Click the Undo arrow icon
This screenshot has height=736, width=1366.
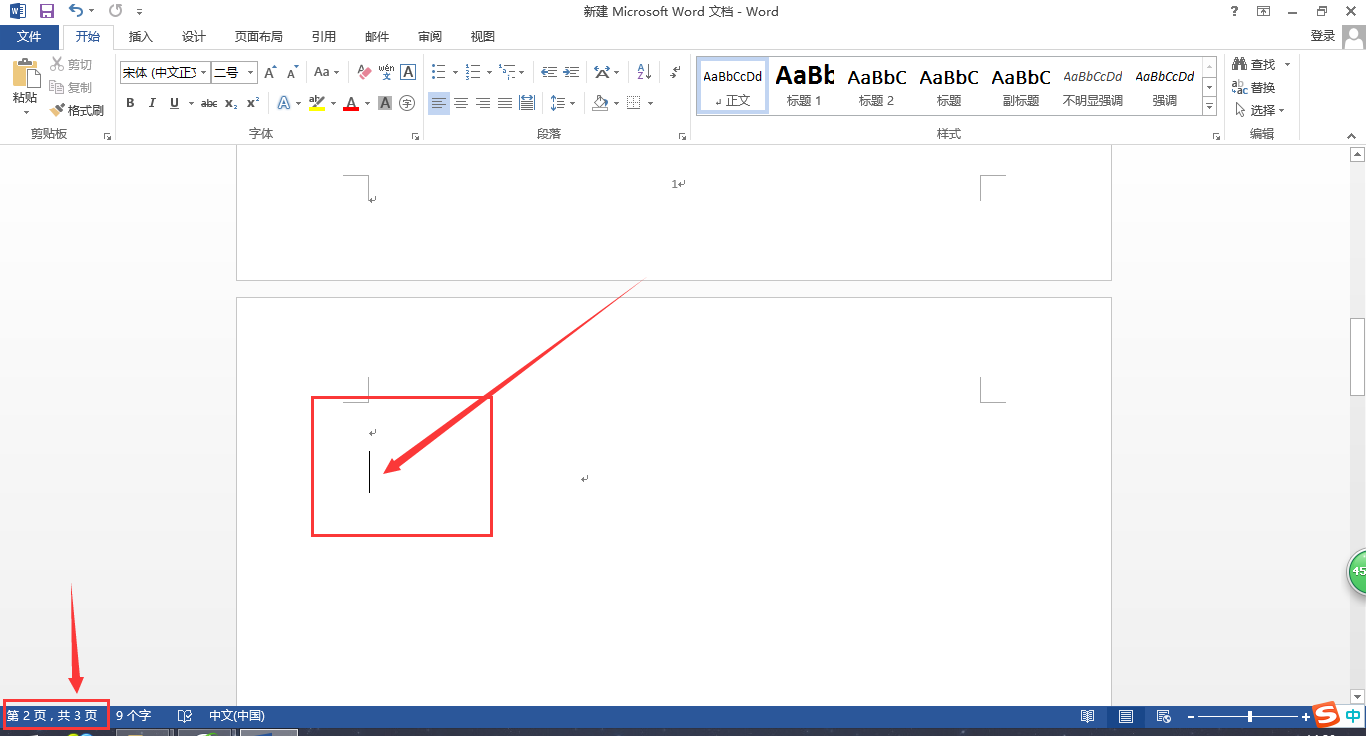click(76, 11)
